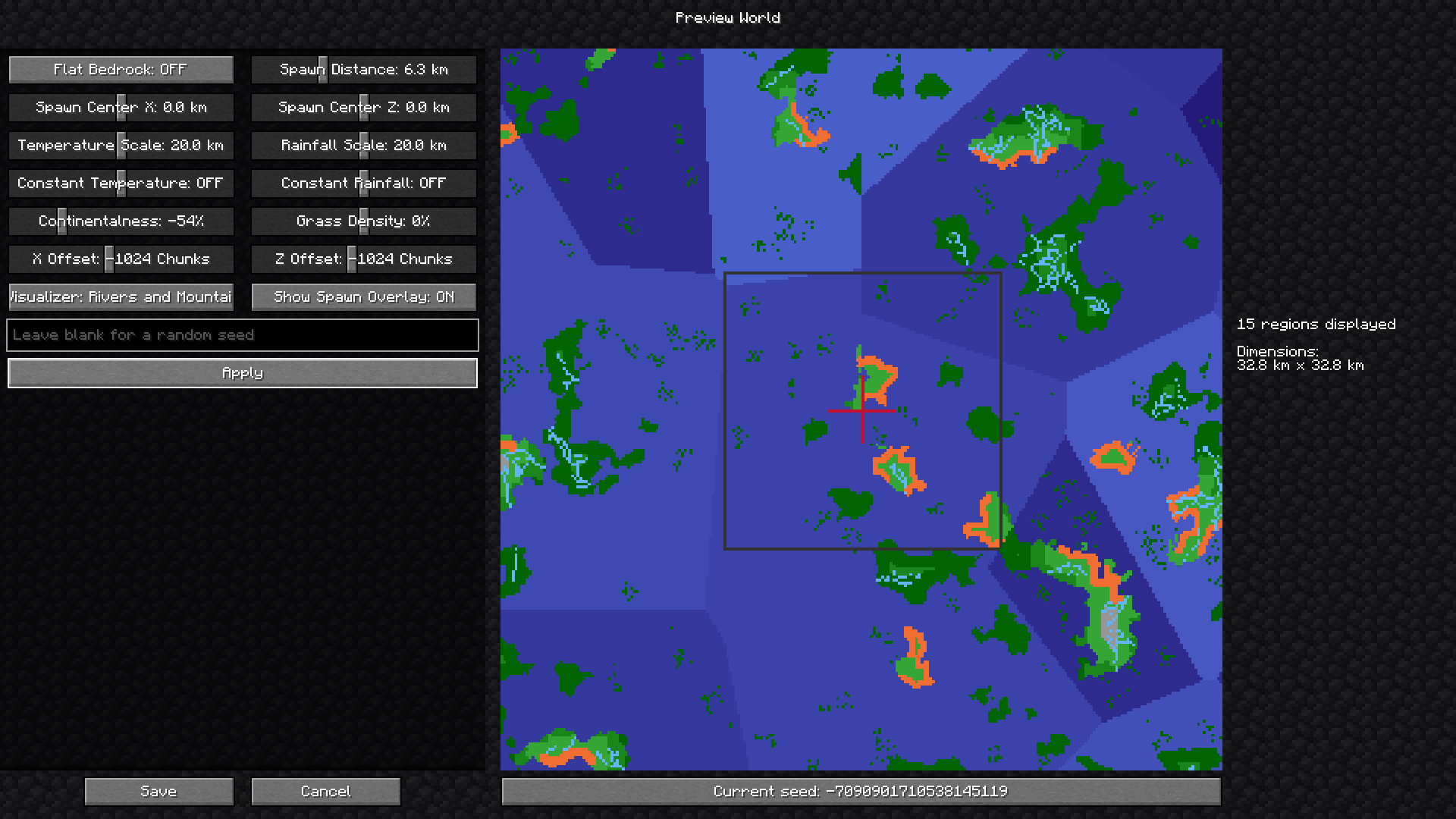Click the random seed input field
1456x819 pixels.
pyautogui.click(x=242, y=334)
